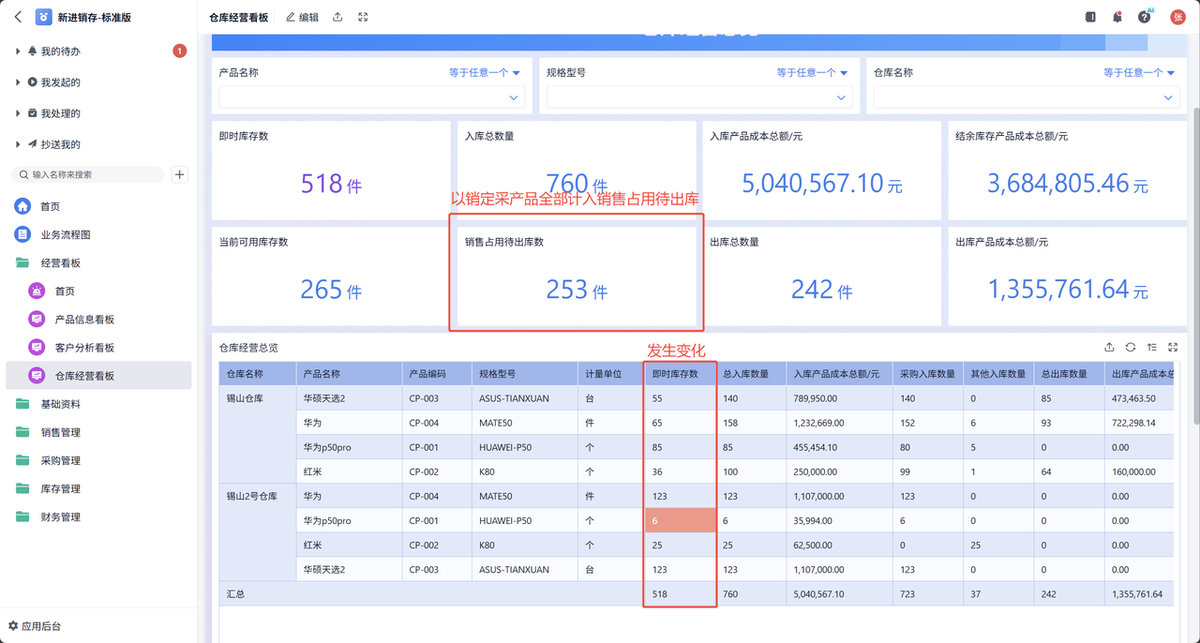The image size is (1200, 643).
Task: Open the 产品名称 value select box
Action: pyautogui.click(x=371, y=97)
